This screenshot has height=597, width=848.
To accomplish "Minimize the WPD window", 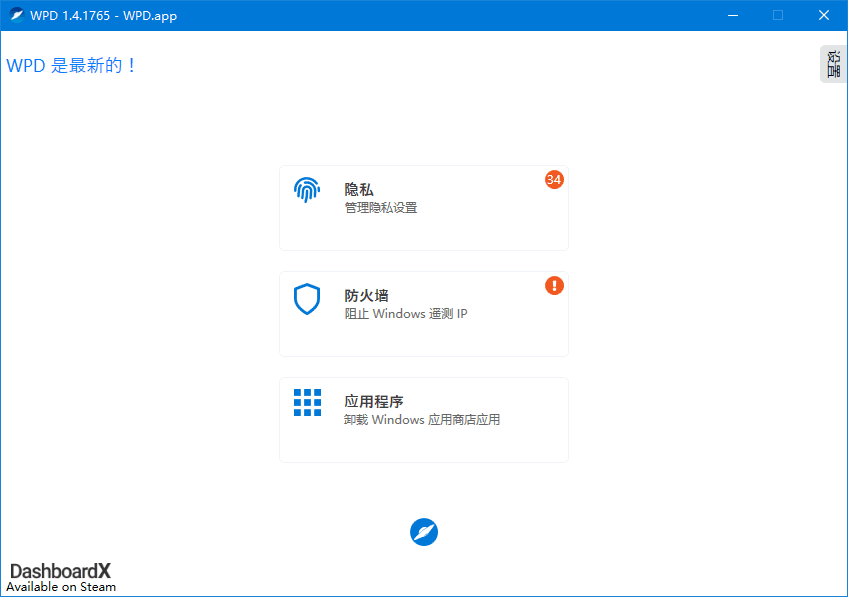I will tap(733, 15).
